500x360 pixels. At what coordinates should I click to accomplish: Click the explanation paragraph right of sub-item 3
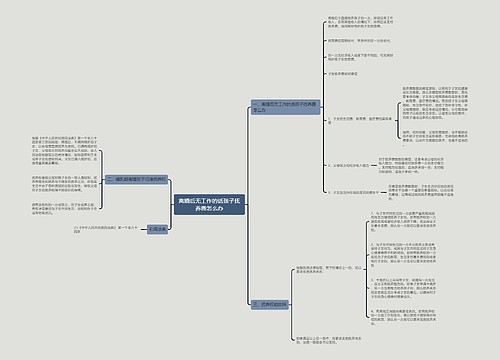[x=421, y=192]
